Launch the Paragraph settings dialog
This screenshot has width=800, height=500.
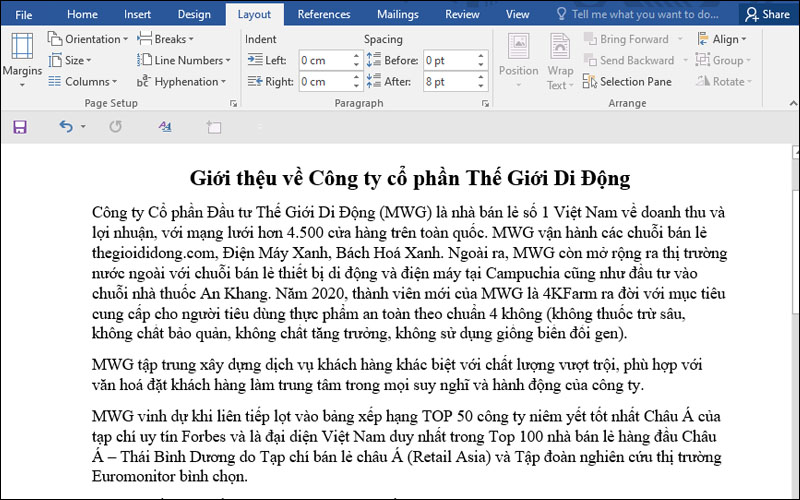485,104
